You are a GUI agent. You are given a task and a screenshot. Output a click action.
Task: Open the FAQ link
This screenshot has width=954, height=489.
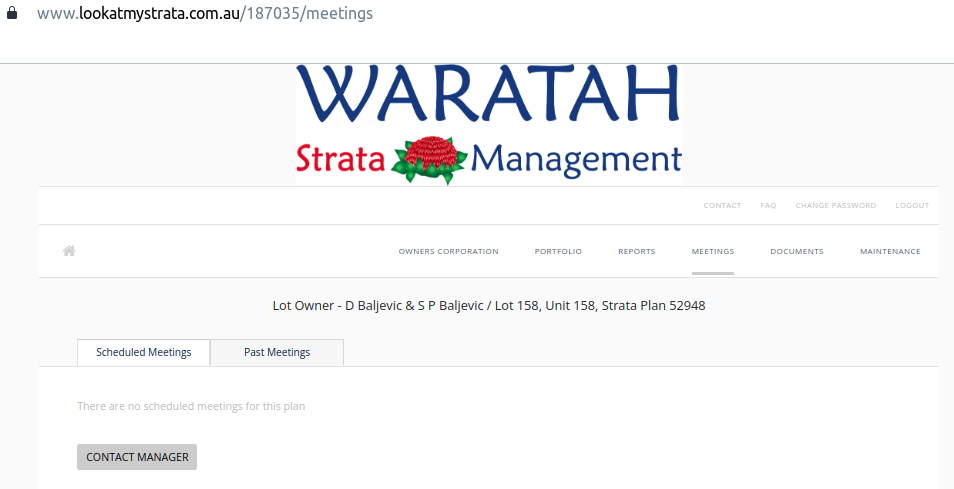coord(768,206)
